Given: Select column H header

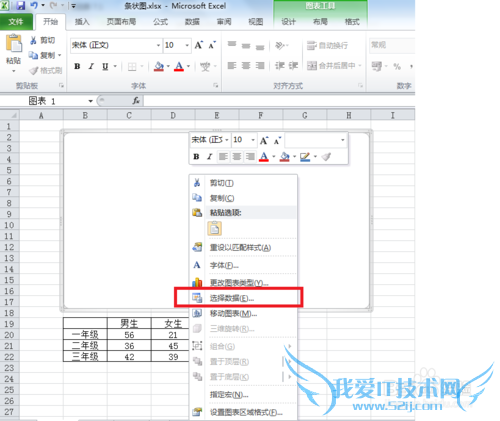Looking at the screenshot, I should pyautogui.click(x=349, y=115).
